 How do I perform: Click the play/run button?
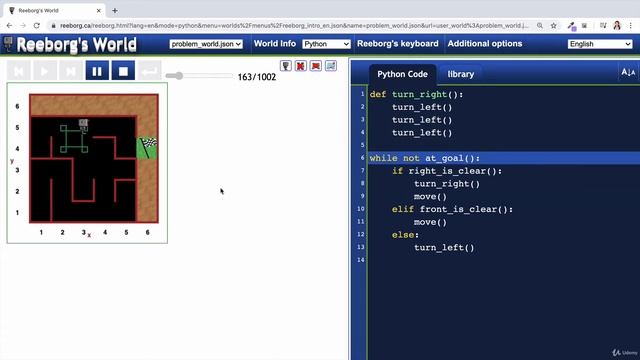point(44,71)
